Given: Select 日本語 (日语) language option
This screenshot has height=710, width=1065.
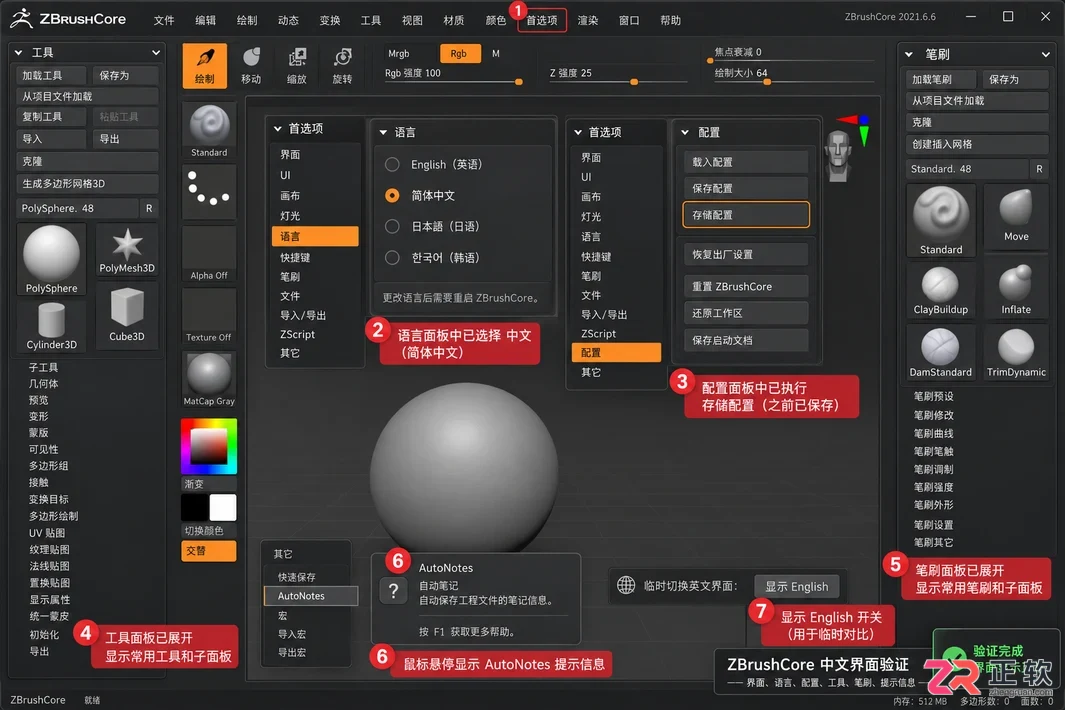Looking at the screenshot, I should click(392, 226).
